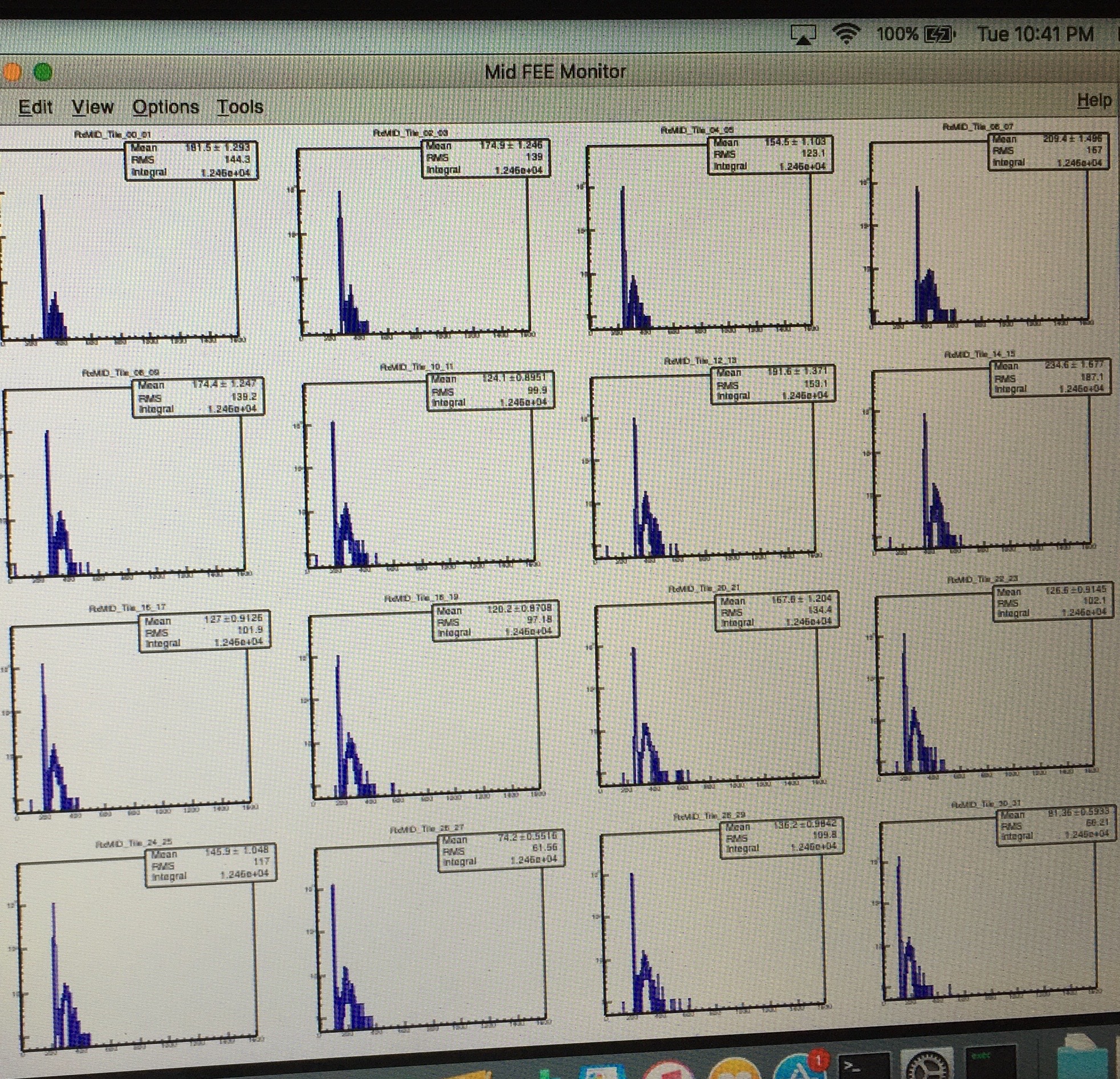Screen dimensions: 1120x1079
Task: Click stats box with Mean 124.1 ± 0.8951
Action: (x=490, y=391)
